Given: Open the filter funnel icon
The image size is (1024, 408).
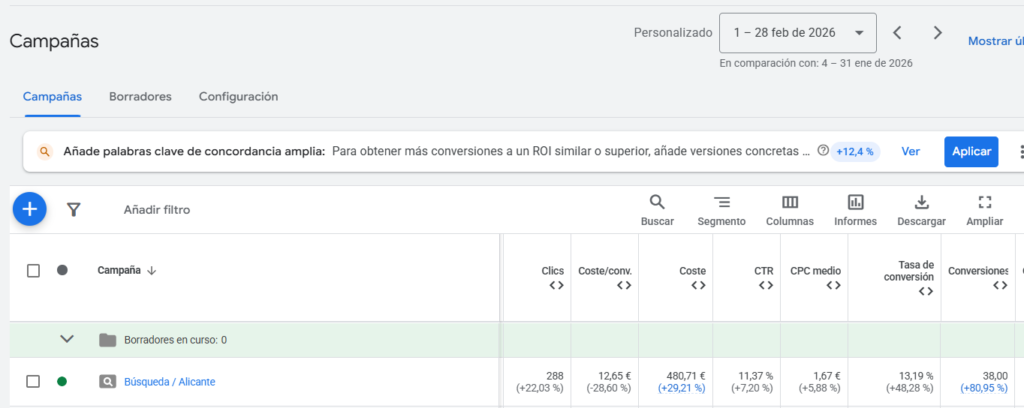Looking at the screenshot, I should 73,210.
